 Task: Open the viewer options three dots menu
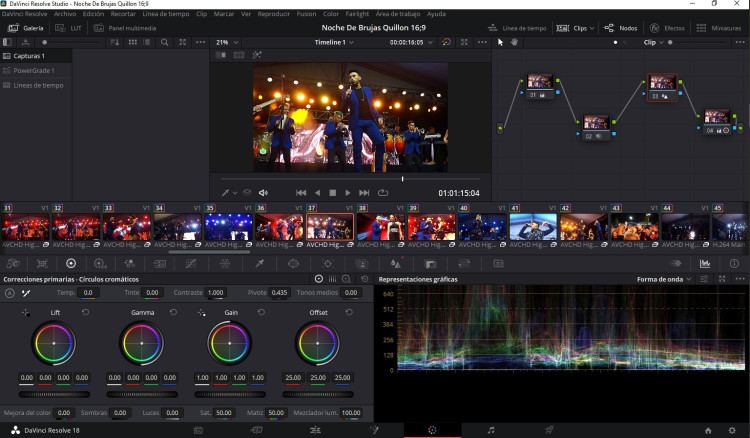[x=482, y=42]
